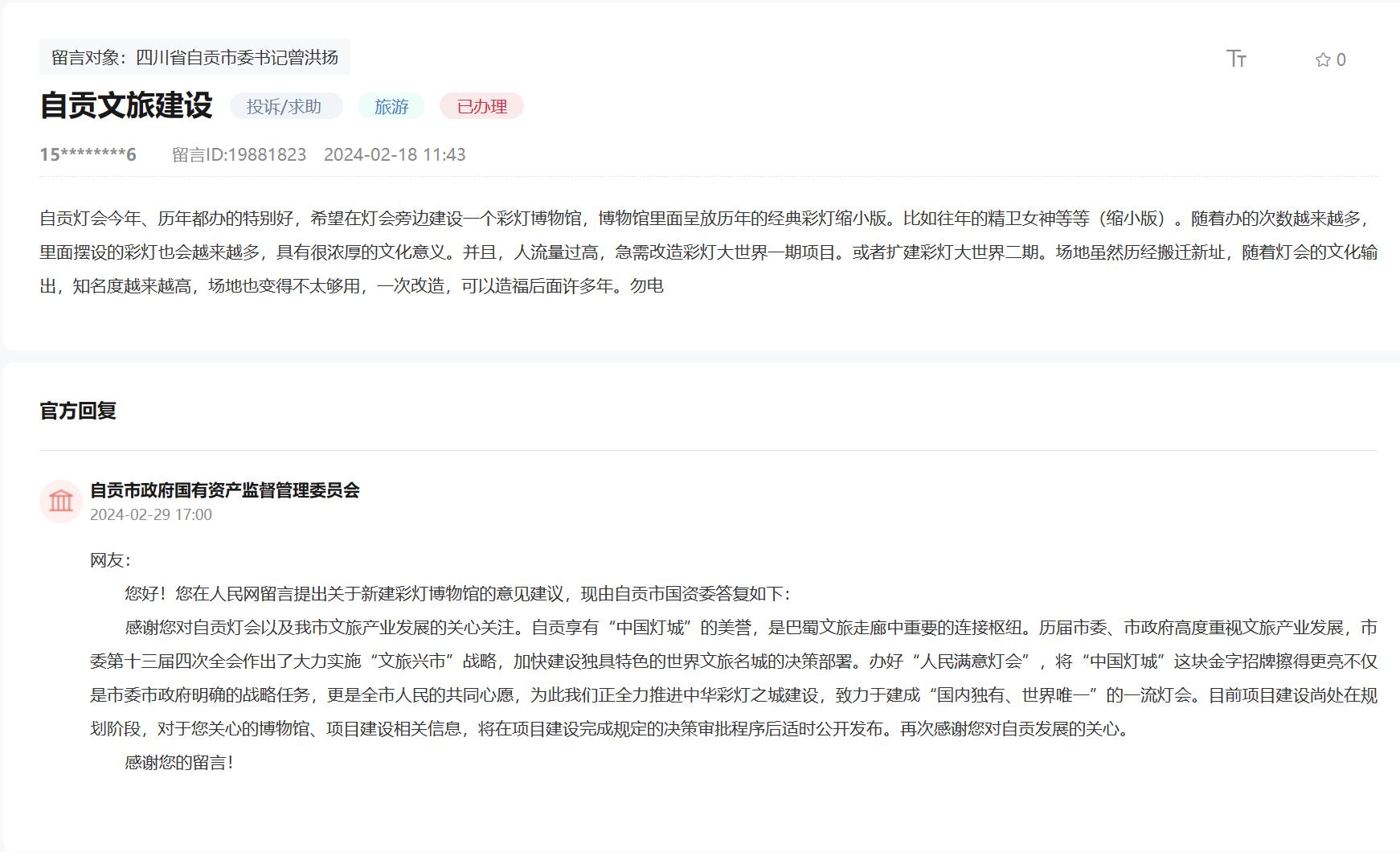Open the 旅游 topic tag
Viewport: 1400px width, 852px height.
pos(391,106)
